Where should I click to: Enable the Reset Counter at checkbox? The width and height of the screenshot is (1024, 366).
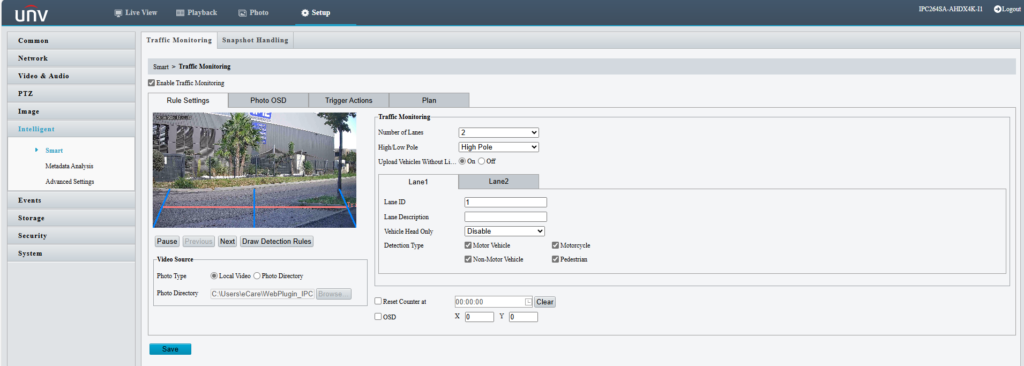378,301
